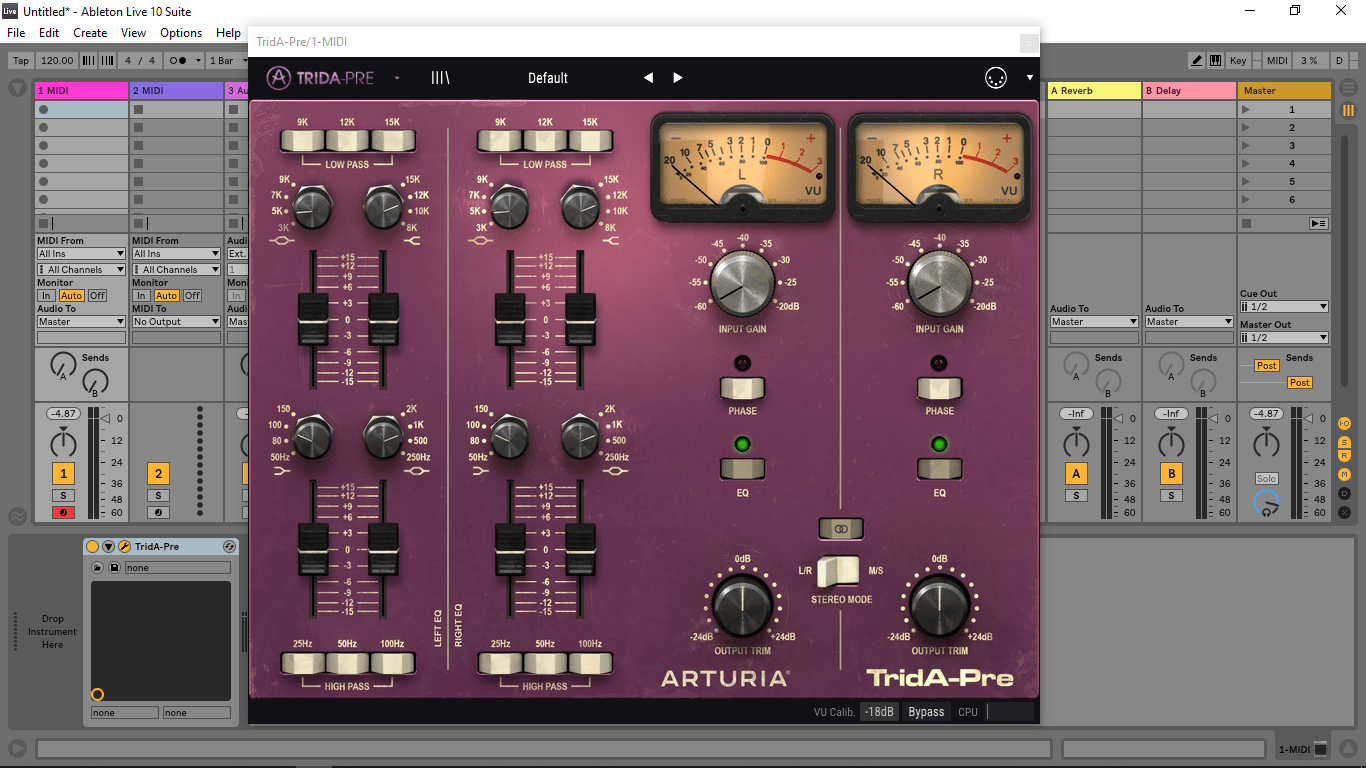This screenshot has width=1366, height=768.
Task: Go to previous preset arrow
Action: (x=648, y=78)
